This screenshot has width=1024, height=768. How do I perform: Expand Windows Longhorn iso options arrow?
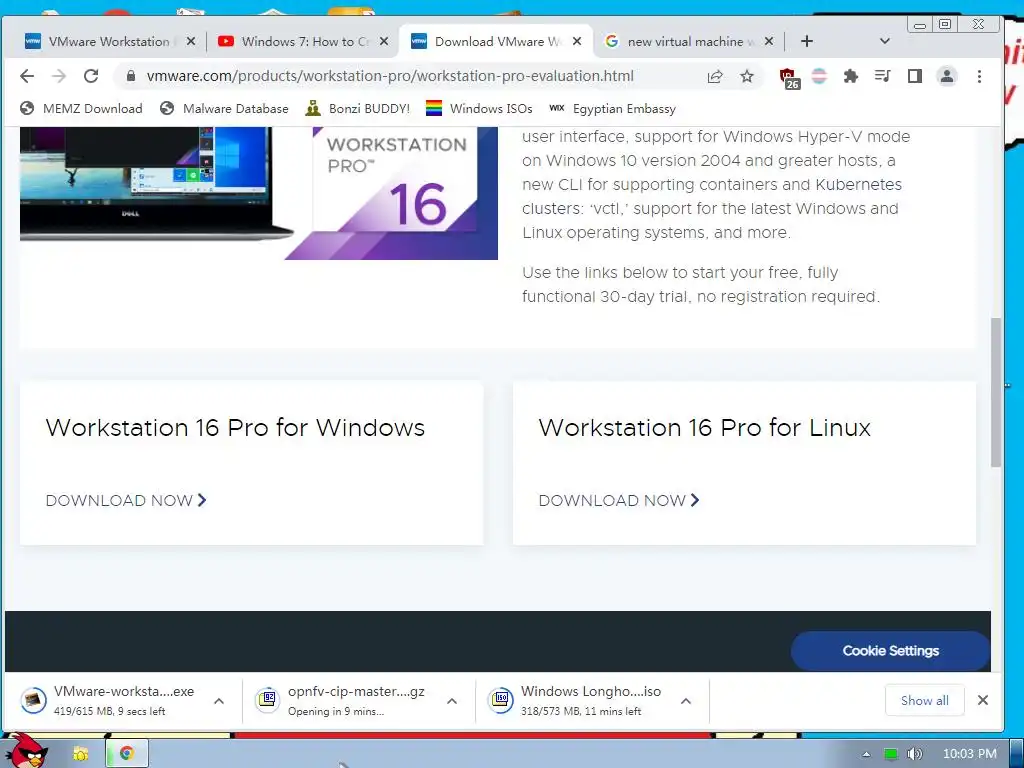tap(686, 701)
